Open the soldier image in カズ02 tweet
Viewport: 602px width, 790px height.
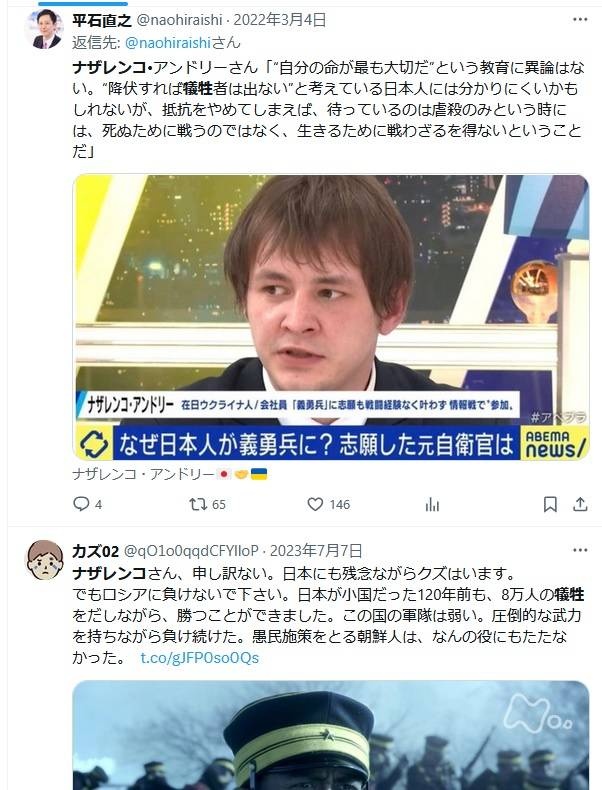pyautogui.click(x=331, y=735)
